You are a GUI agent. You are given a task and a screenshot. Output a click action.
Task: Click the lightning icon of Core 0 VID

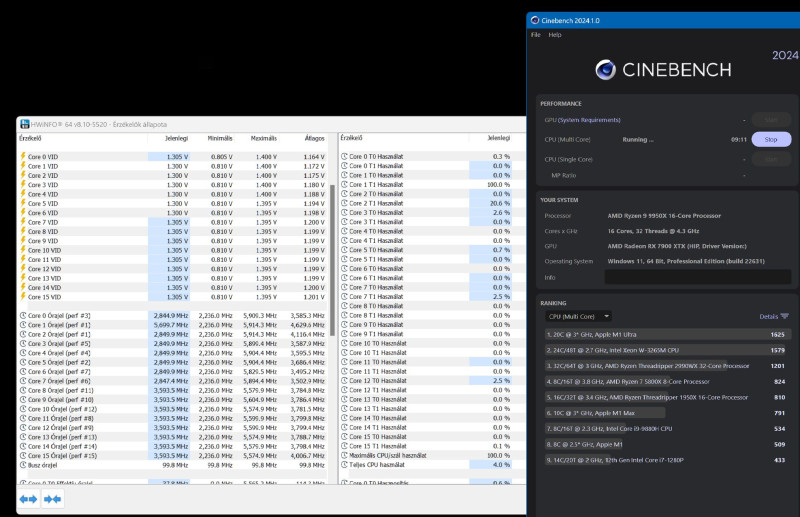coord(23,157)
